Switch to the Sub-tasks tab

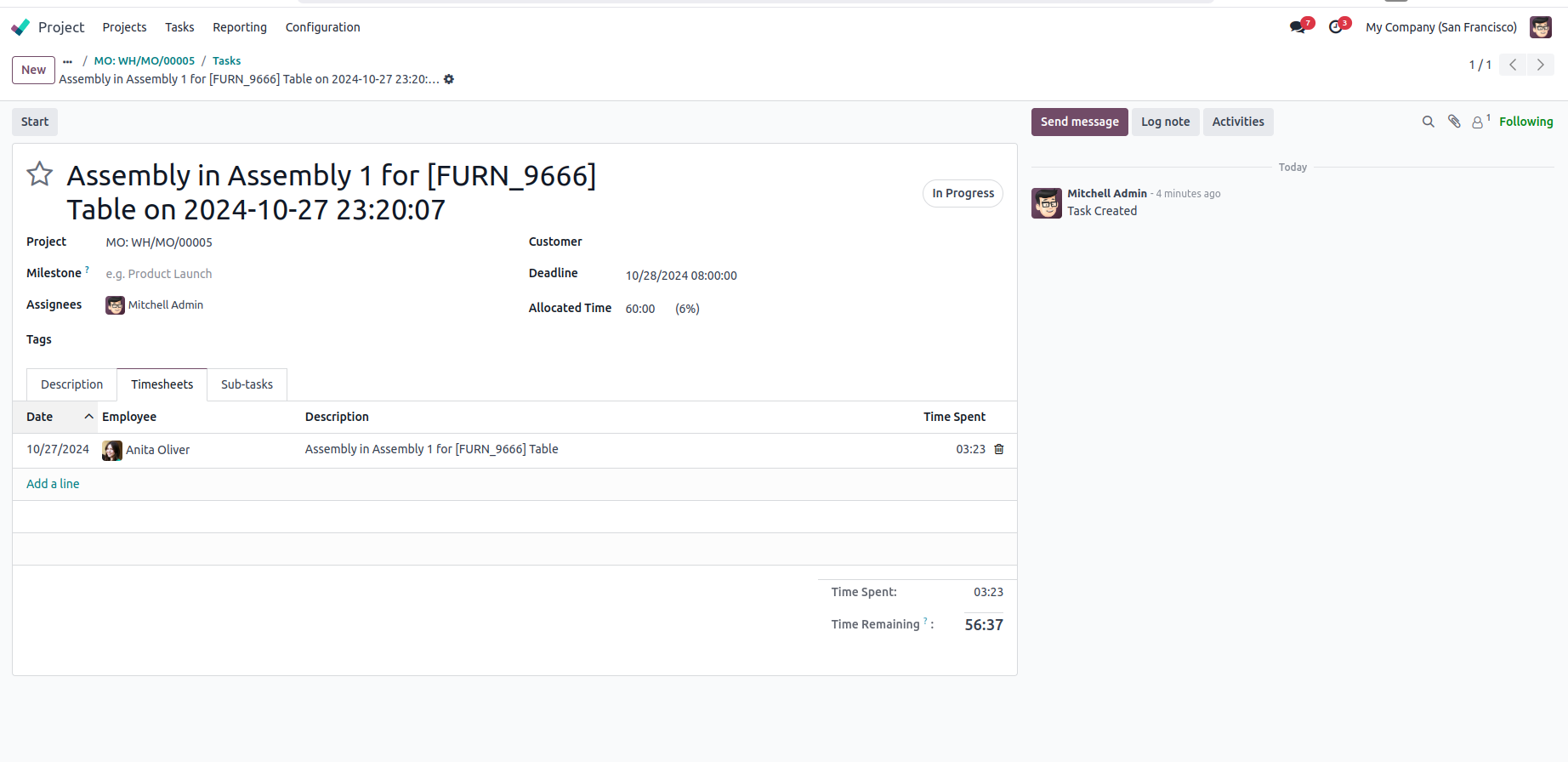[247, 384]
